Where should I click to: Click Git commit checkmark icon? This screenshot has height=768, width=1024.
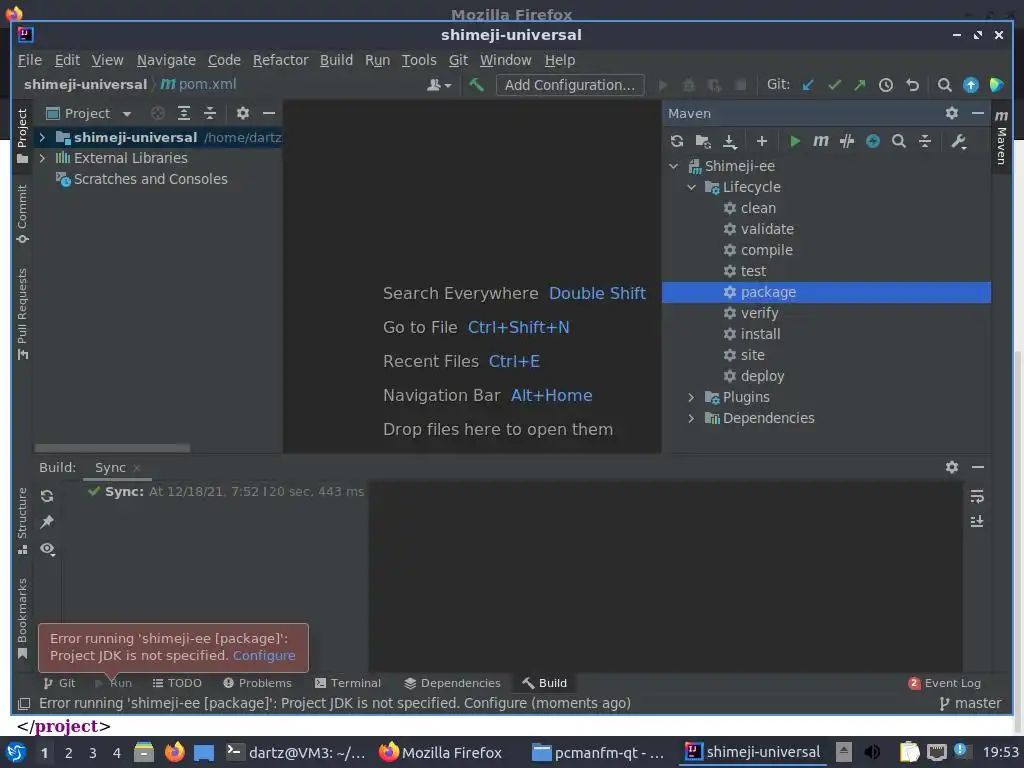pyautogui.click(x=834, y=85)
